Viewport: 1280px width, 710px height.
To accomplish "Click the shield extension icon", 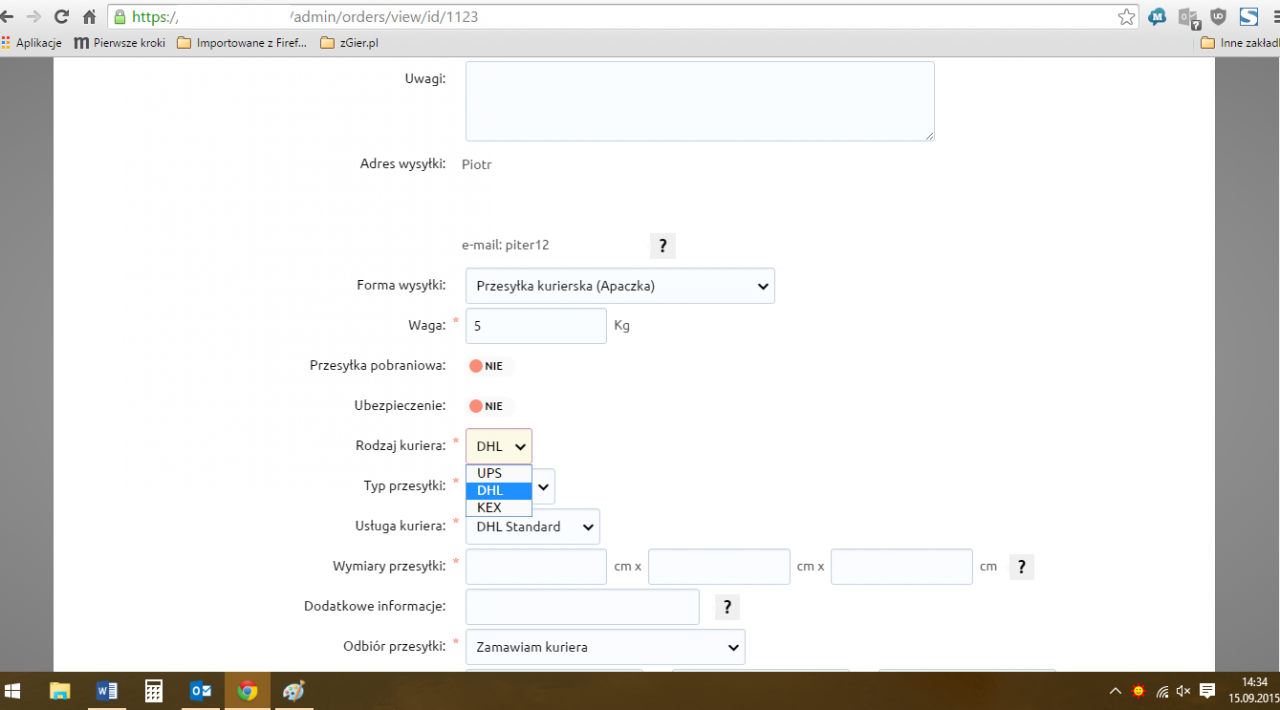I will click(x=1219, y=17).
